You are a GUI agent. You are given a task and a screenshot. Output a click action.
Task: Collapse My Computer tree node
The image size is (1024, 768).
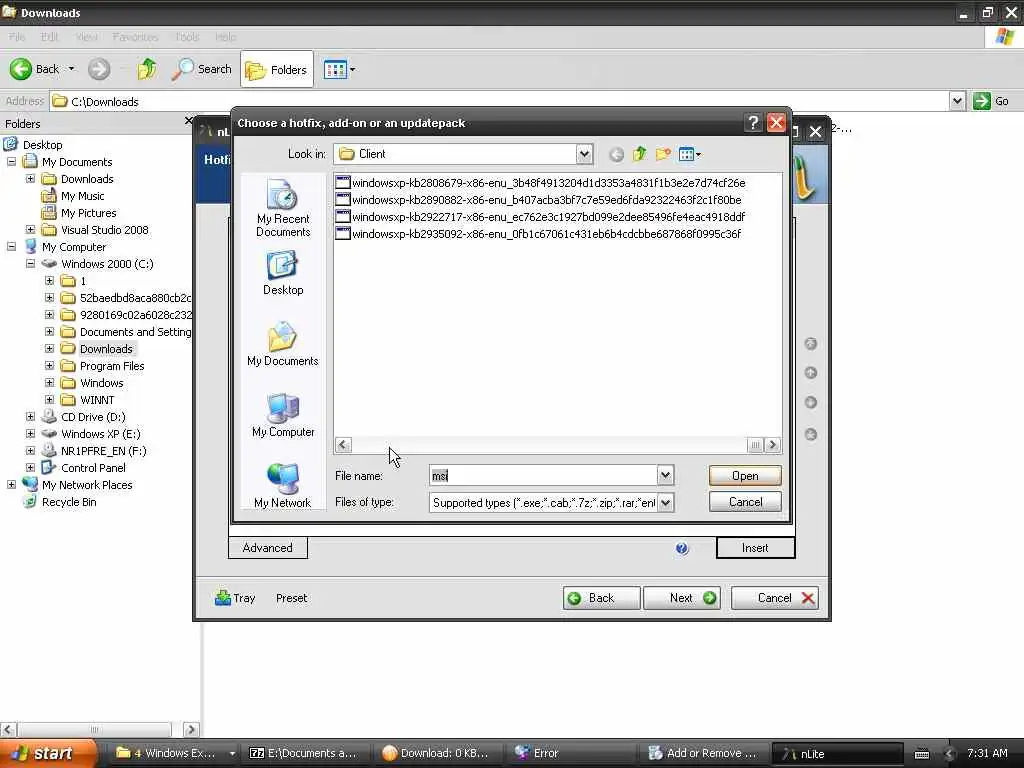point(12,246)
